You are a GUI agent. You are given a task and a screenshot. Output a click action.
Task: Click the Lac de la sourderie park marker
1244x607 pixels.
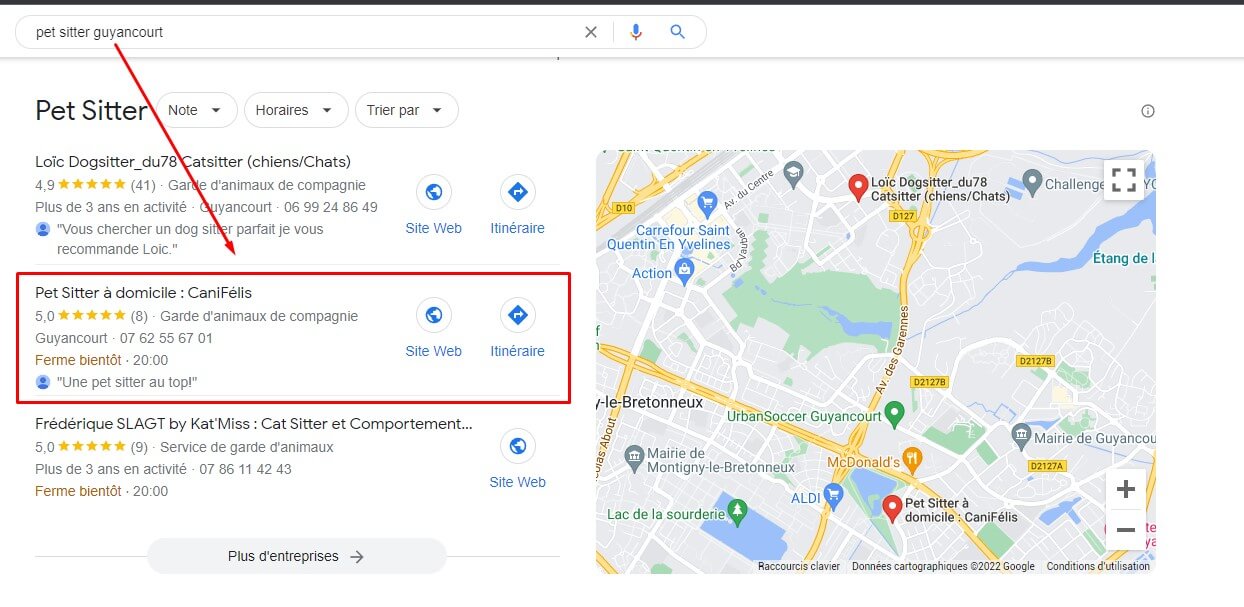click(x=738, y=511)
